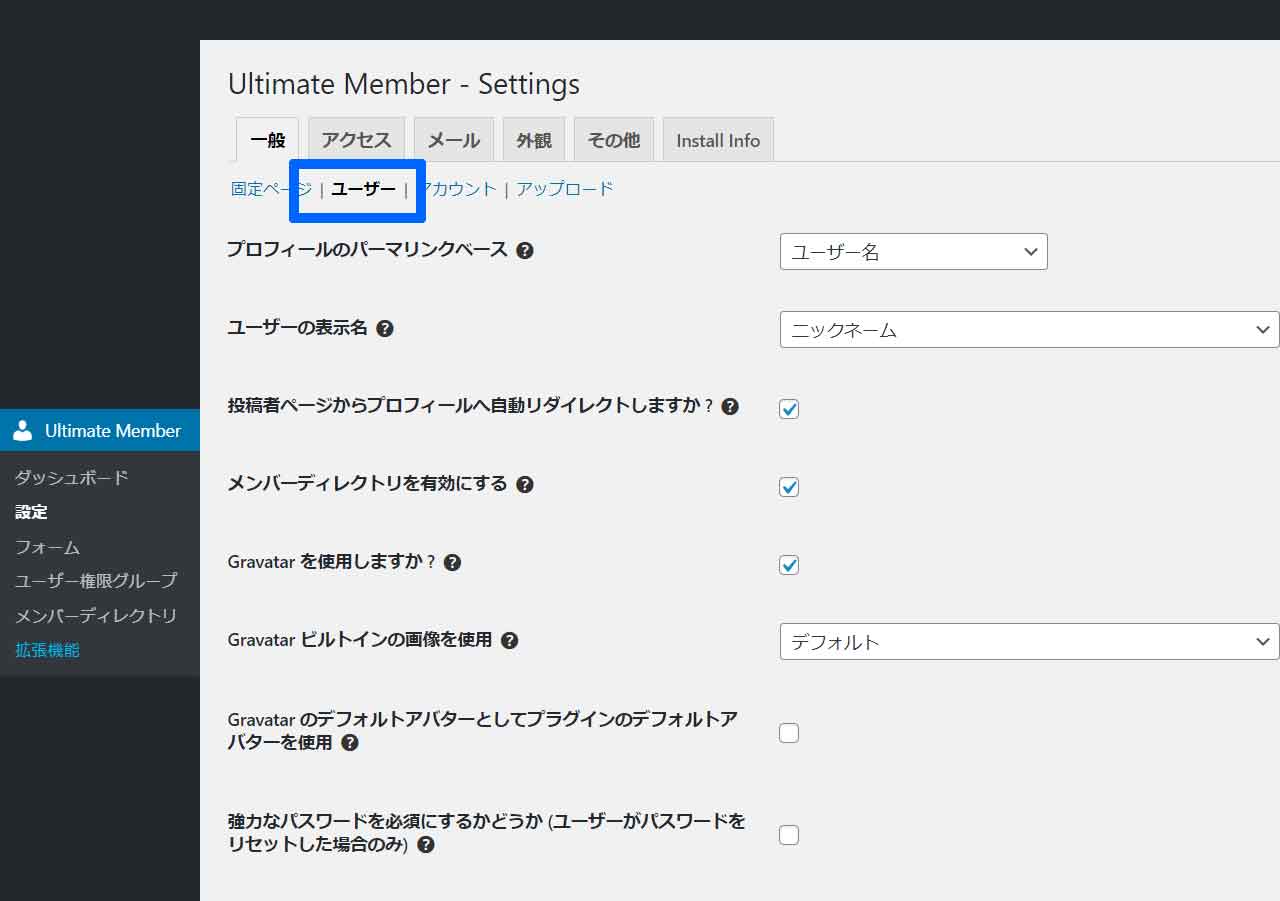
Task: Click help icon for 強力なパスワードを必須にする
Action: (x=426, y=845)
